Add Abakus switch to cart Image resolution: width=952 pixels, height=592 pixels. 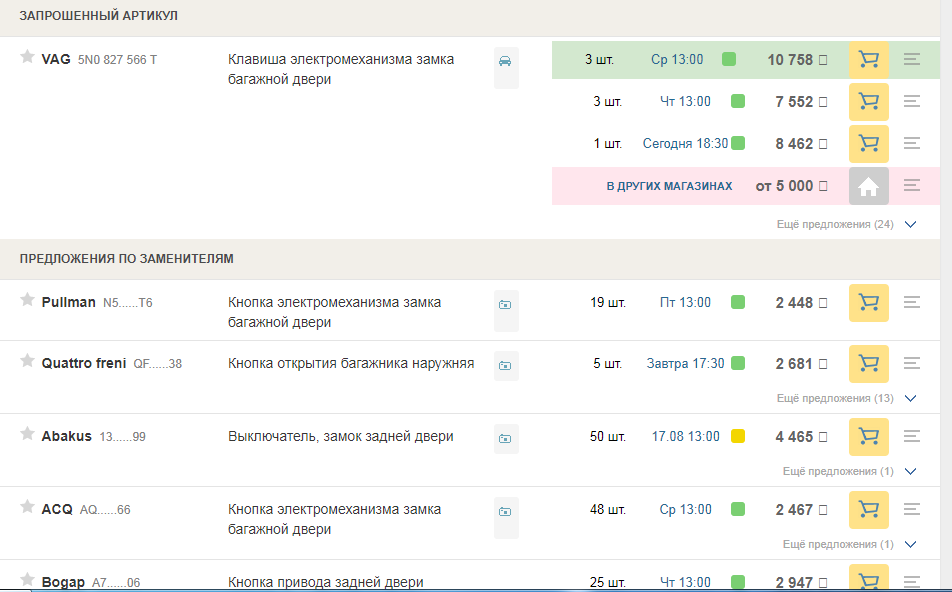[x=868, y=437]
